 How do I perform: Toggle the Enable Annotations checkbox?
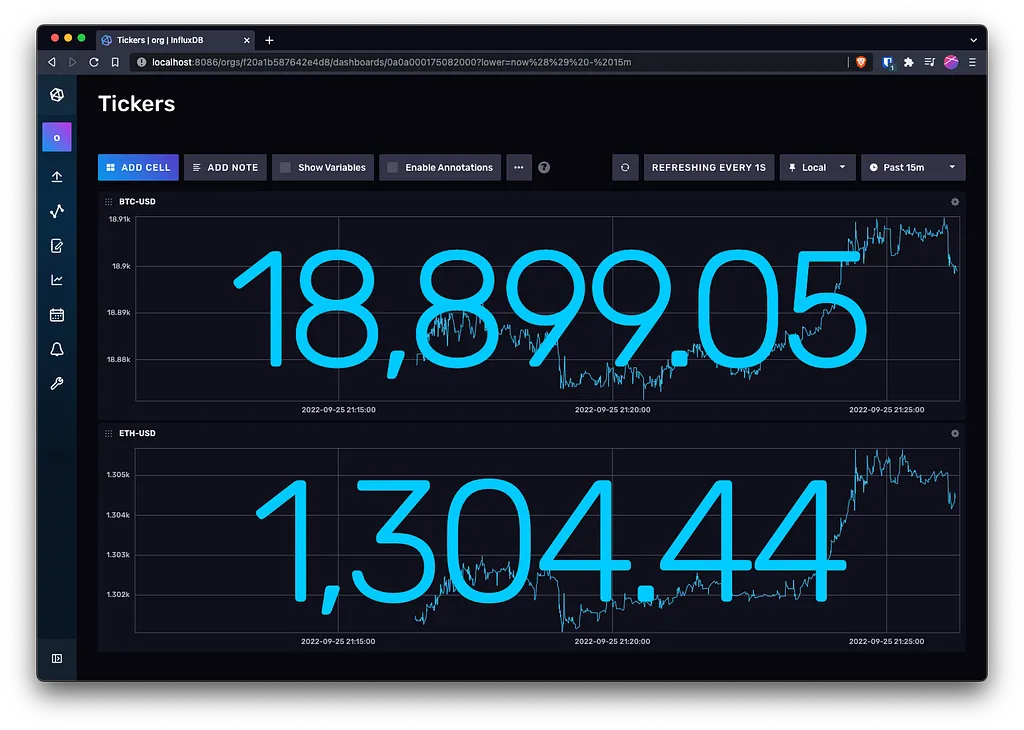pyautogui.click(x=392, y=168)
